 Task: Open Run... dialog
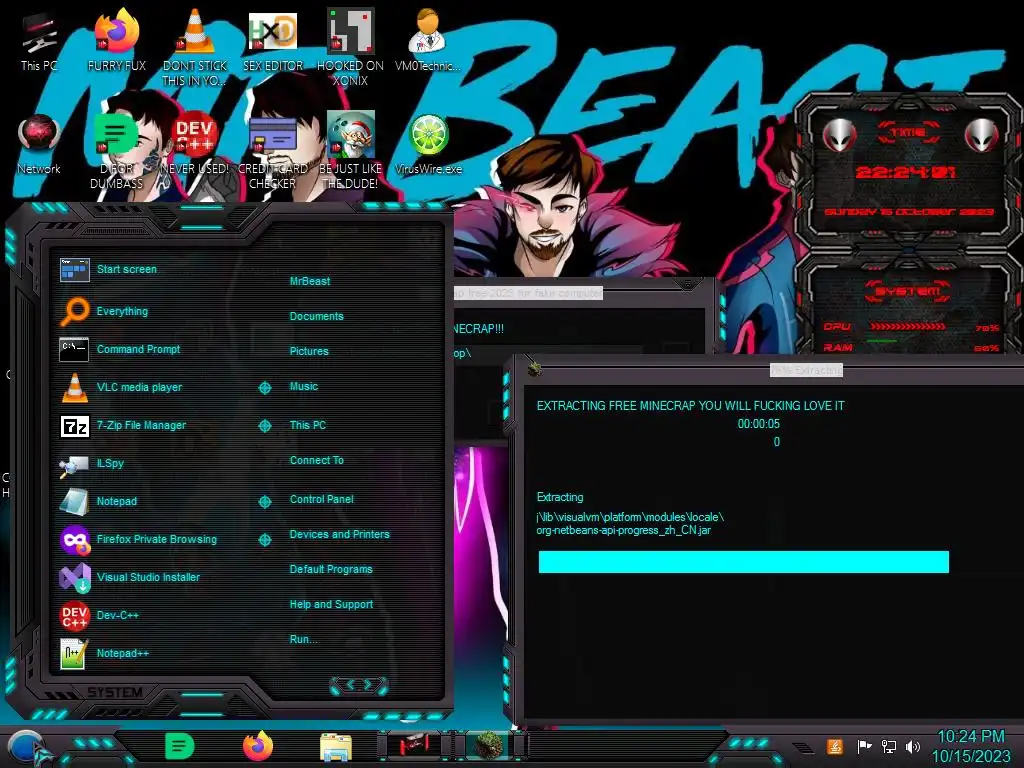[303, 639]
